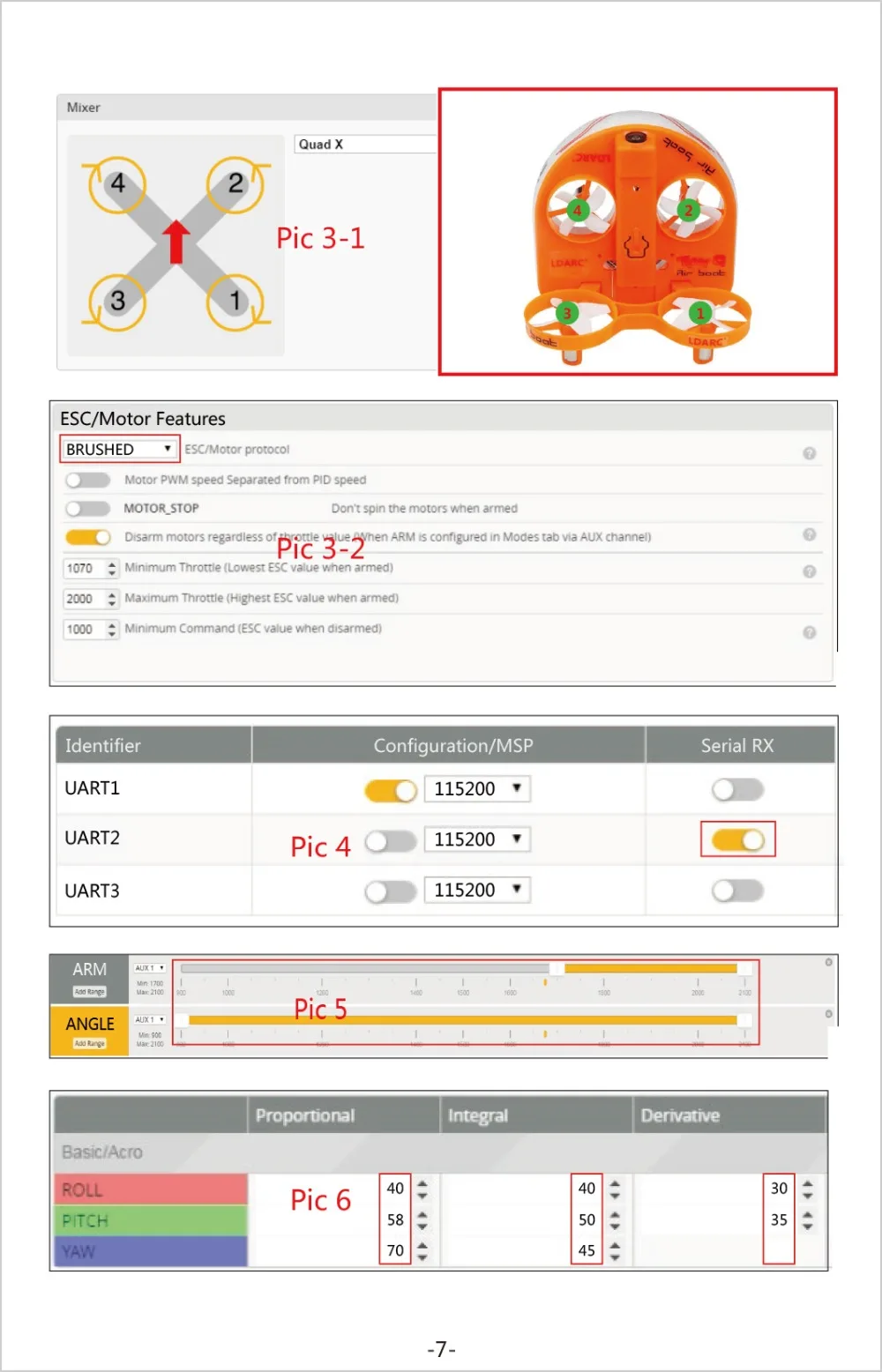The height and width of the screenshot is (1372, 882).
Task: Click ROLL Derivative stepper arrows
Action: [x=808, y=1189]
